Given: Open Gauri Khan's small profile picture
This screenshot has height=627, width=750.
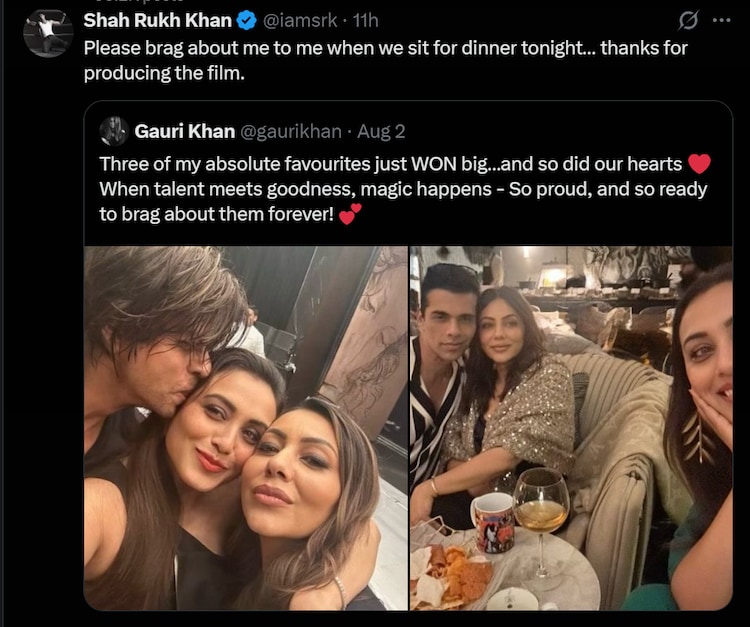Looking at the screenshot, I should pyautogui.click(x=114, y=131).
